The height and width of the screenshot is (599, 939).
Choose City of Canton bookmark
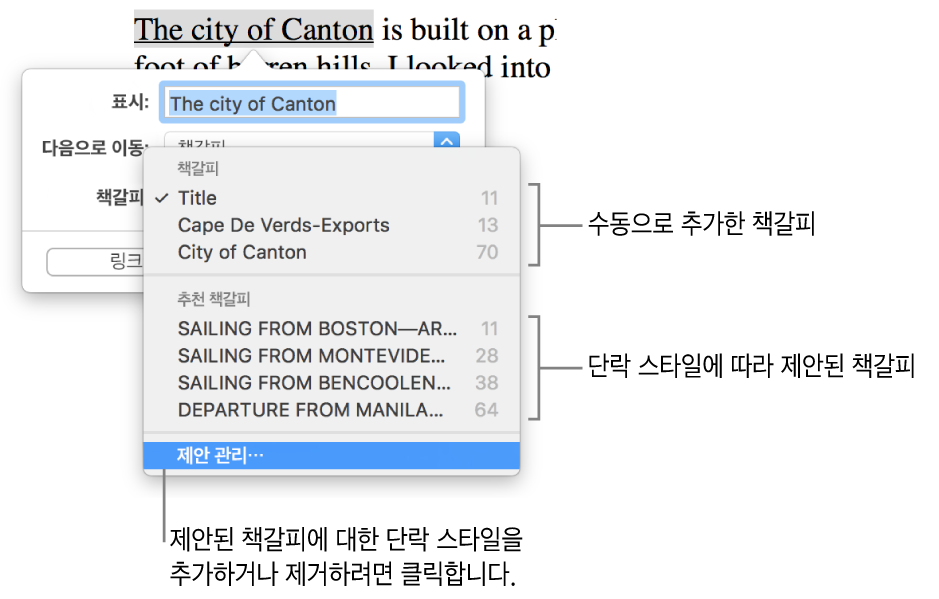coord(331,252)
